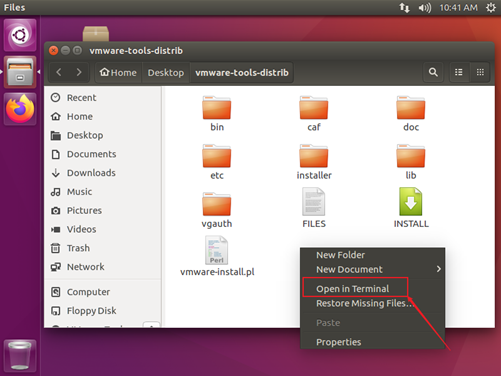Open Recent in the sidebar
Viewport: 501px width, 376px height.
click(103, 98)
